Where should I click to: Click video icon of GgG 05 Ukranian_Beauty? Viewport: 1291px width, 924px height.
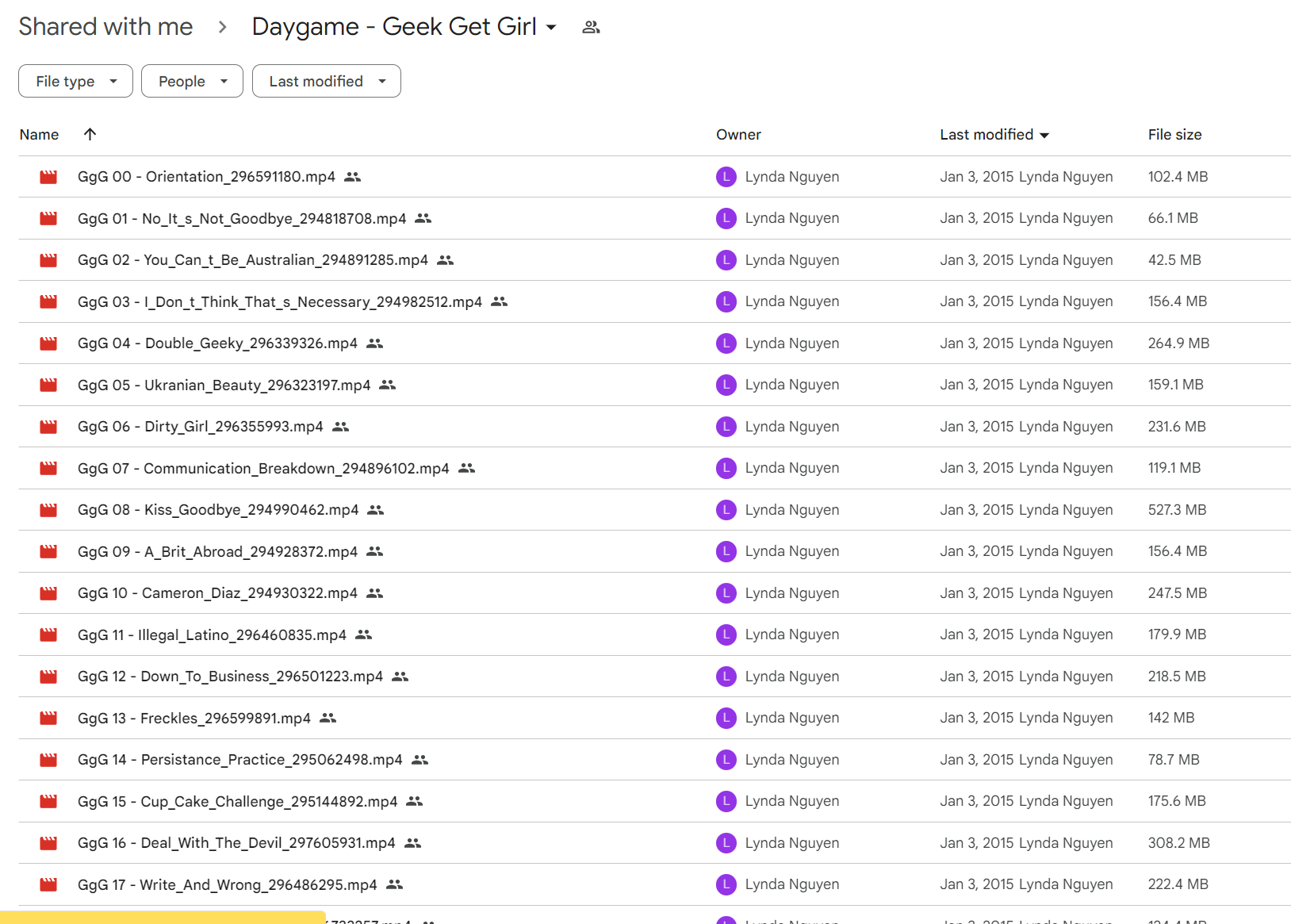tap(48, 385)
